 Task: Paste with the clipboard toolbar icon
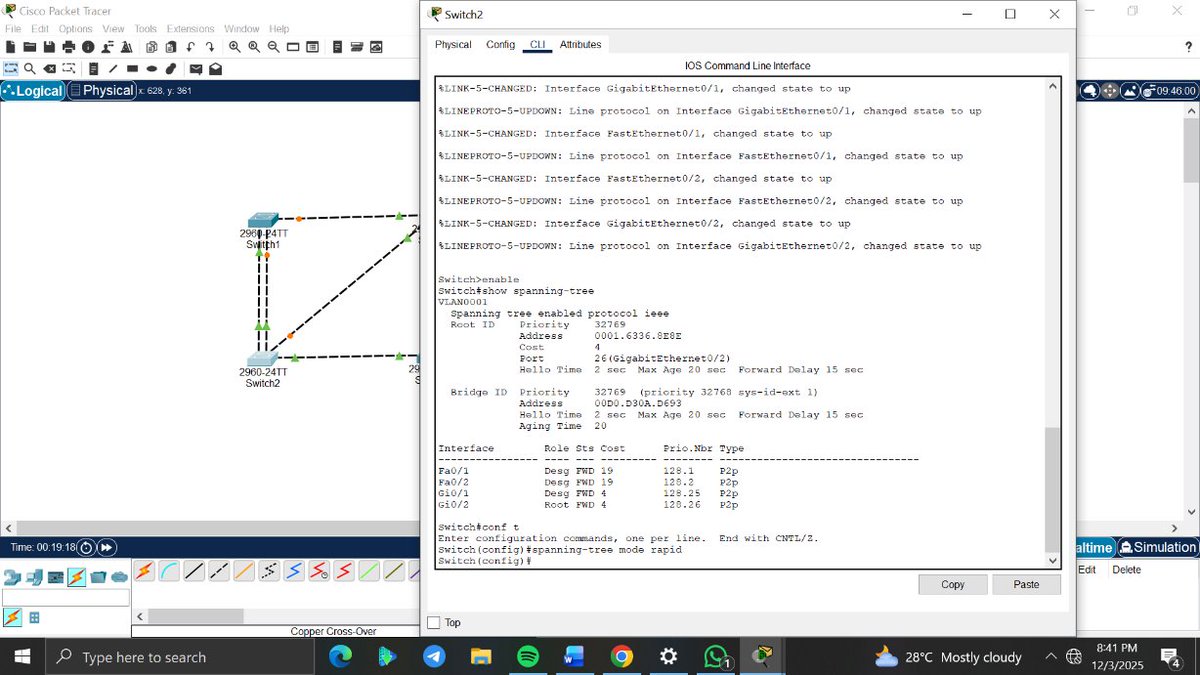tap(171, 47)
